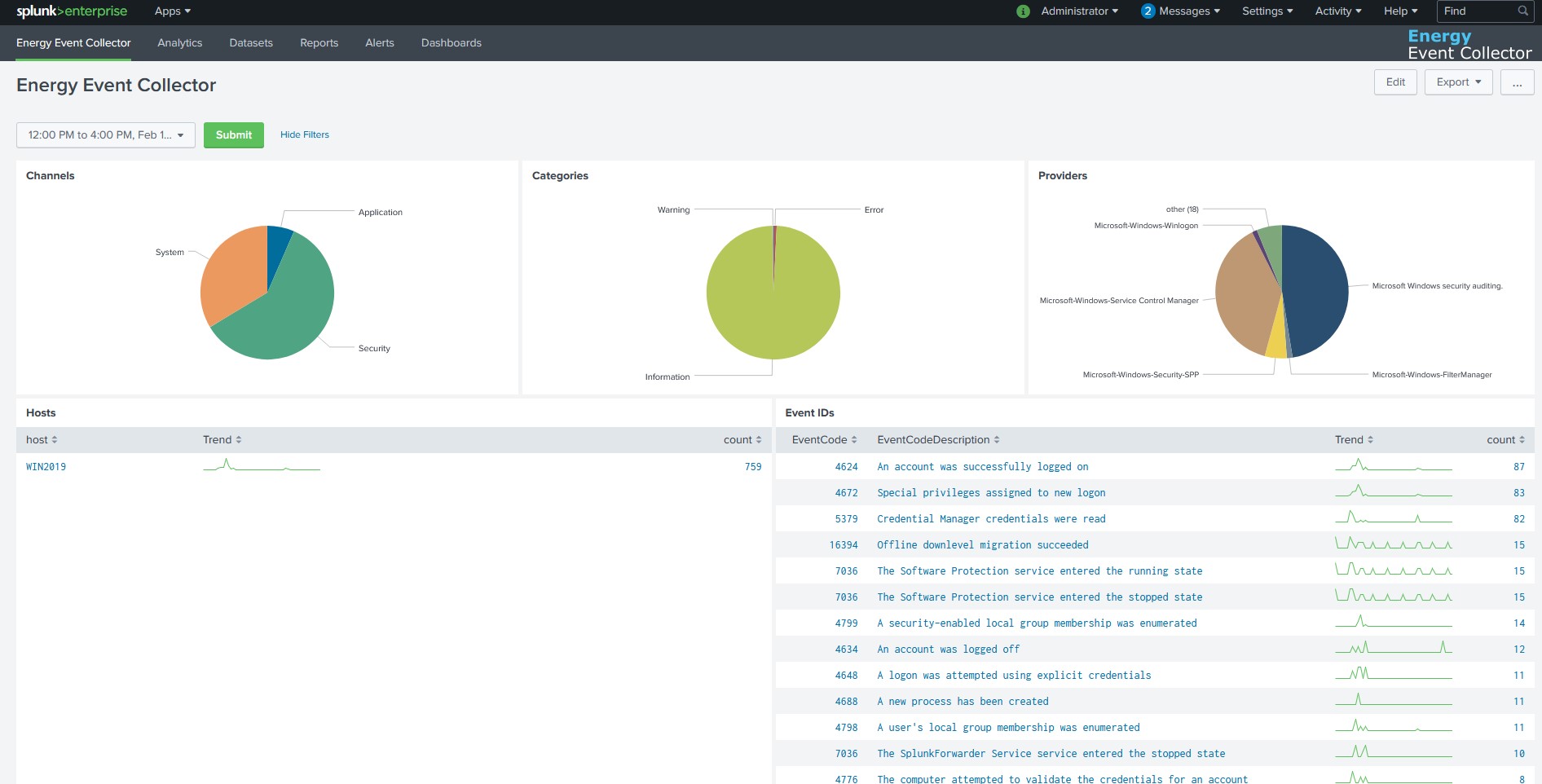Screen dimensions: 1542x784
Task: Sort Event IDs by EventCode column
Action: point(824,440)
